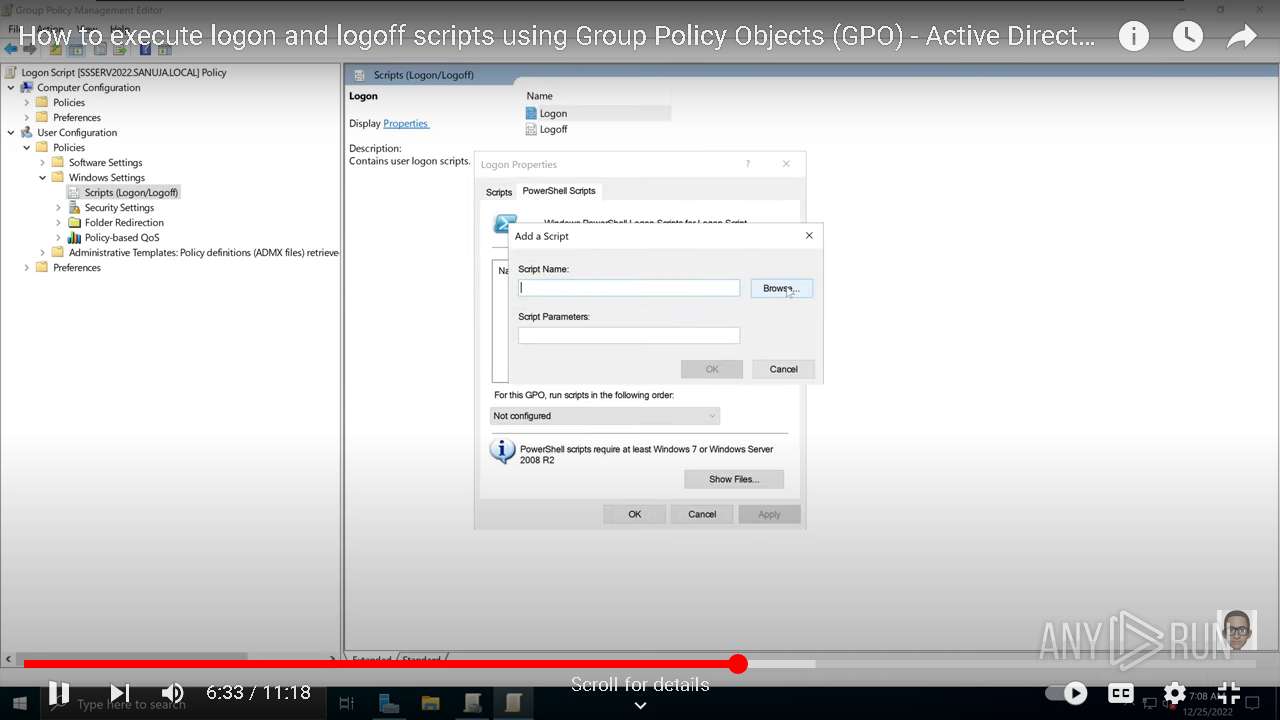Image resolution: width=1280 pixels, height=720 pixels.
Task: Collapse Windows Settings node
Action: [x=43, y=177]
